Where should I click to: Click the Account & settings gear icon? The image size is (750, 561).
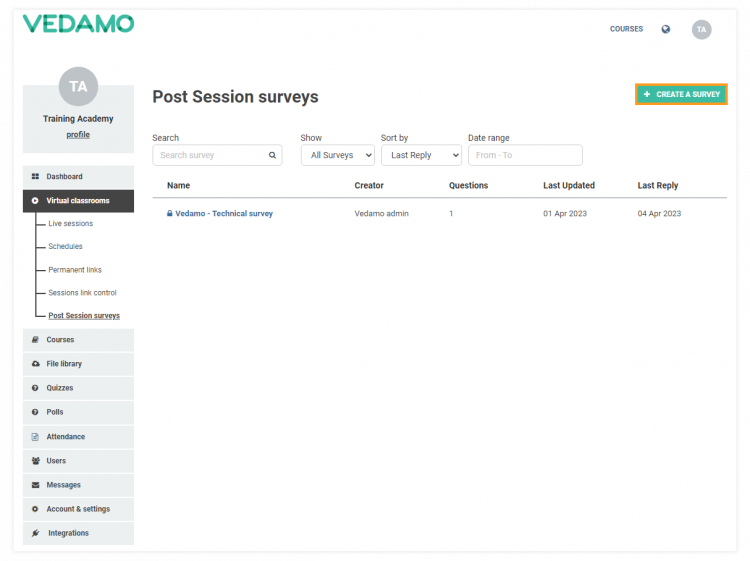point(35,509)
